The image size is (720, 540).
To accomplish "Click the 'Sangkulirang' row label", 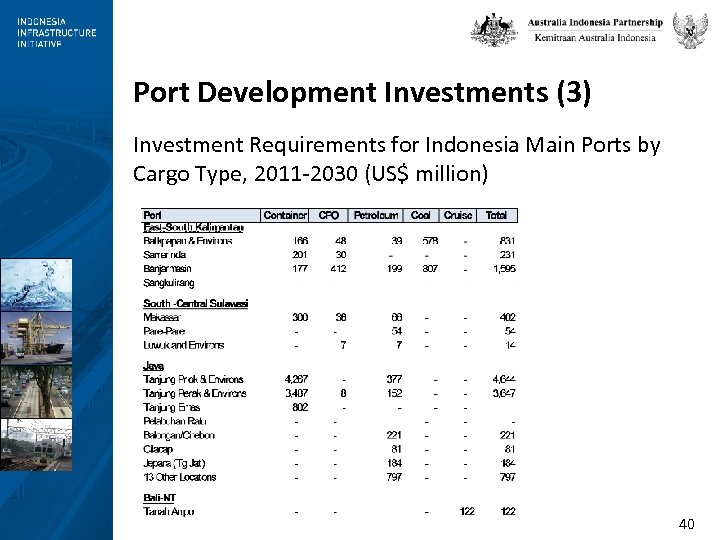I will (x=169, y=283).
